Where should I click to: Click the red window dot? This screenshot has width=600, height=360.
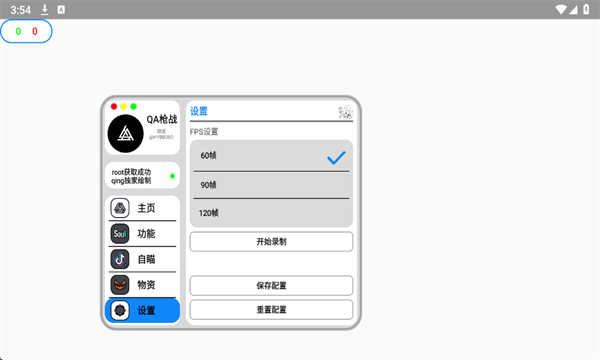[x=114, y=106]
